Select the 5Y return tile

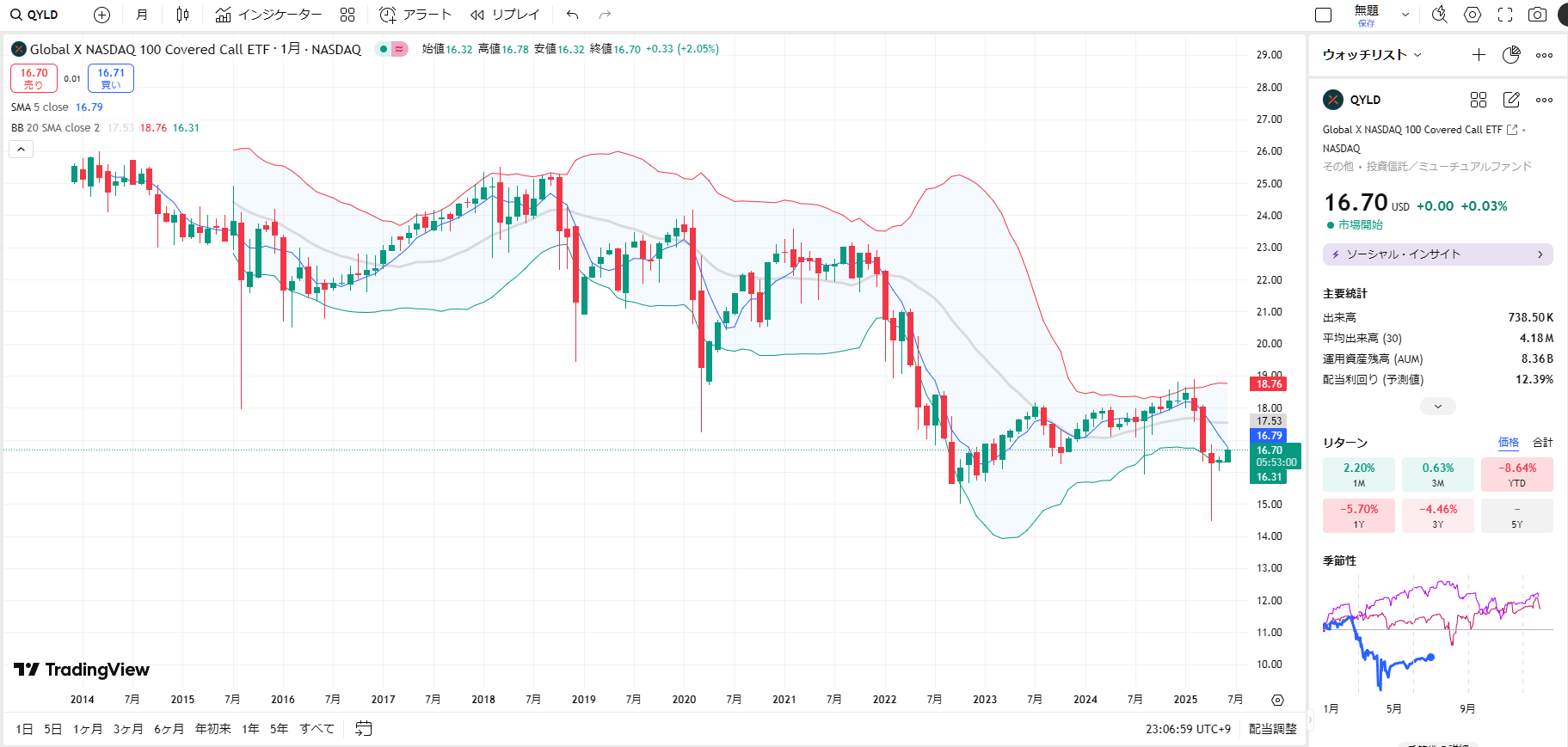[1517, 516]
